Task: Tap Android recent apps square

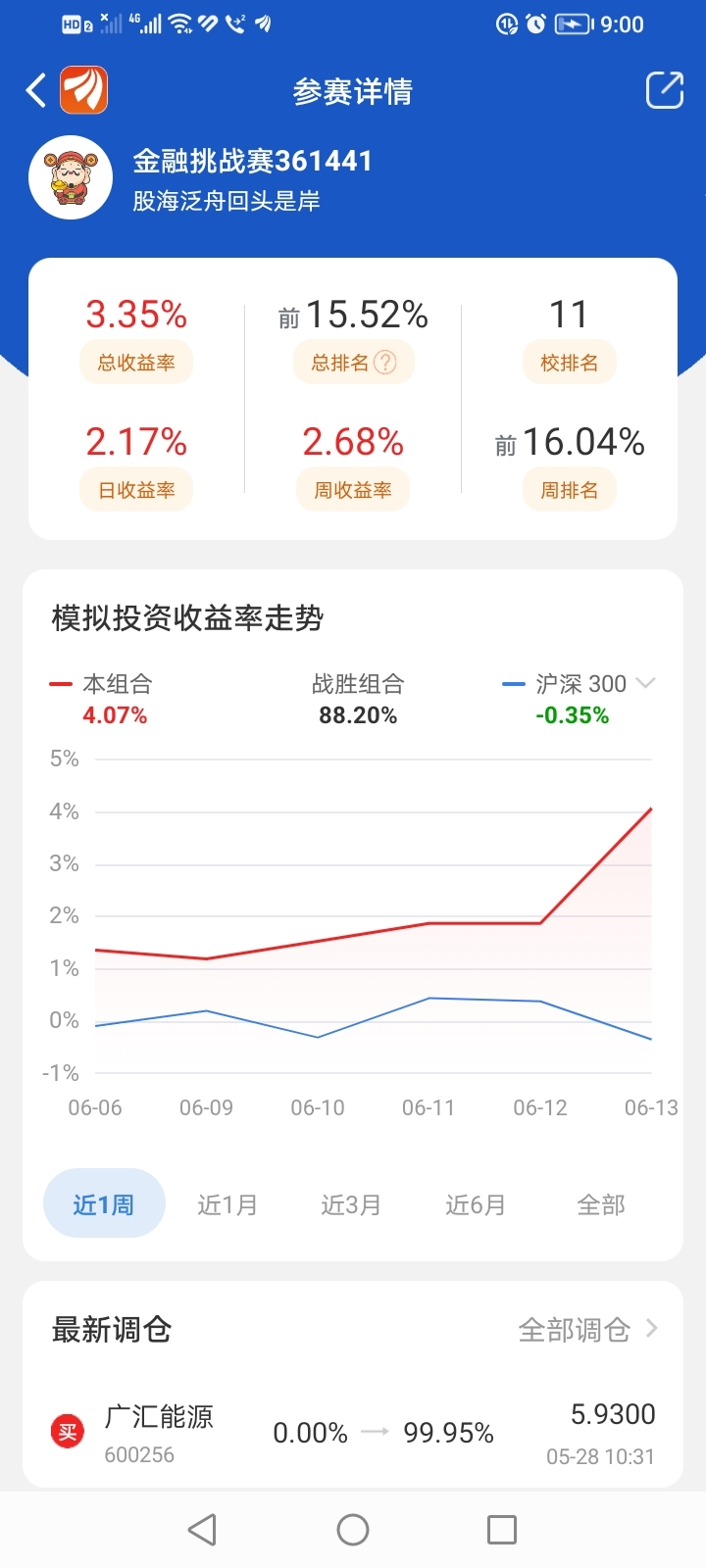Action: (x=502, y=1530)
